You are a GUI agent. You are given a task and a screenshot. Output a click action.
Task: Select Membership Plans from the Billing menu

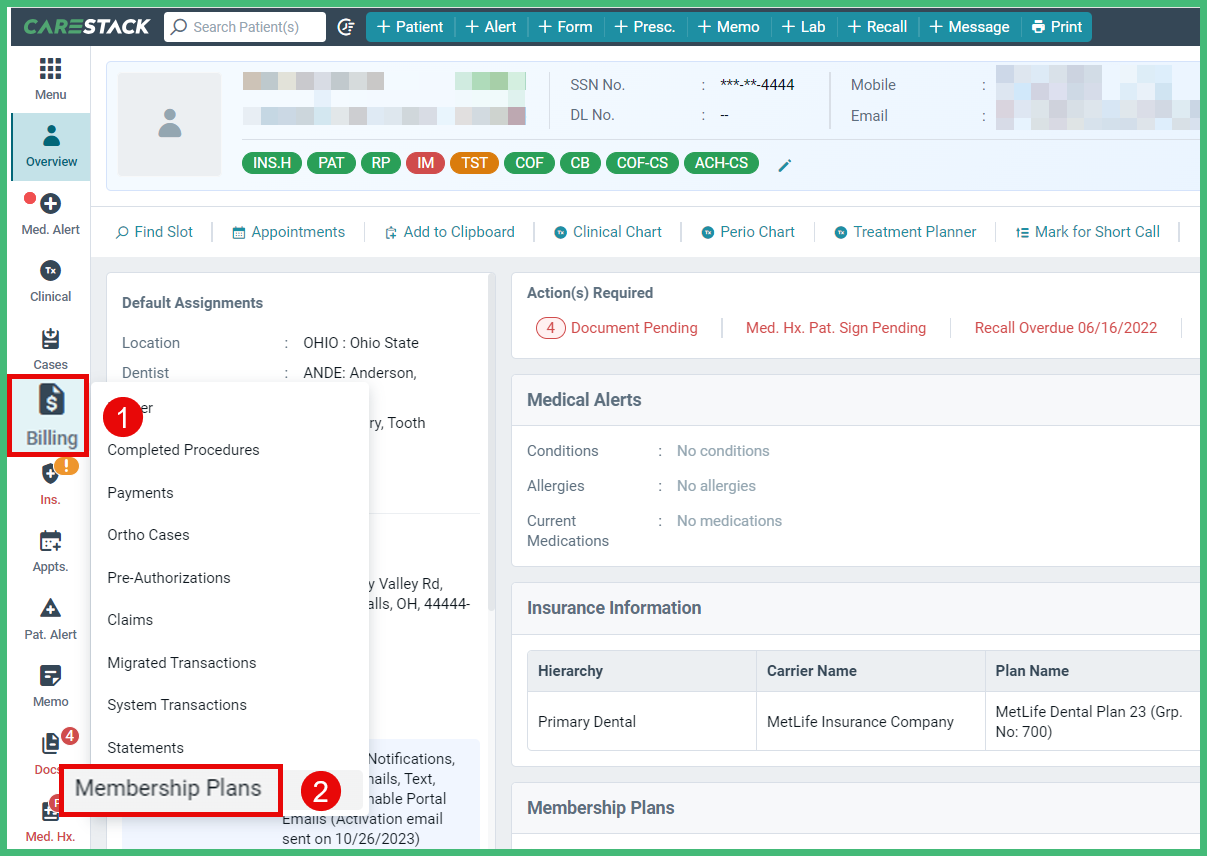170,789
